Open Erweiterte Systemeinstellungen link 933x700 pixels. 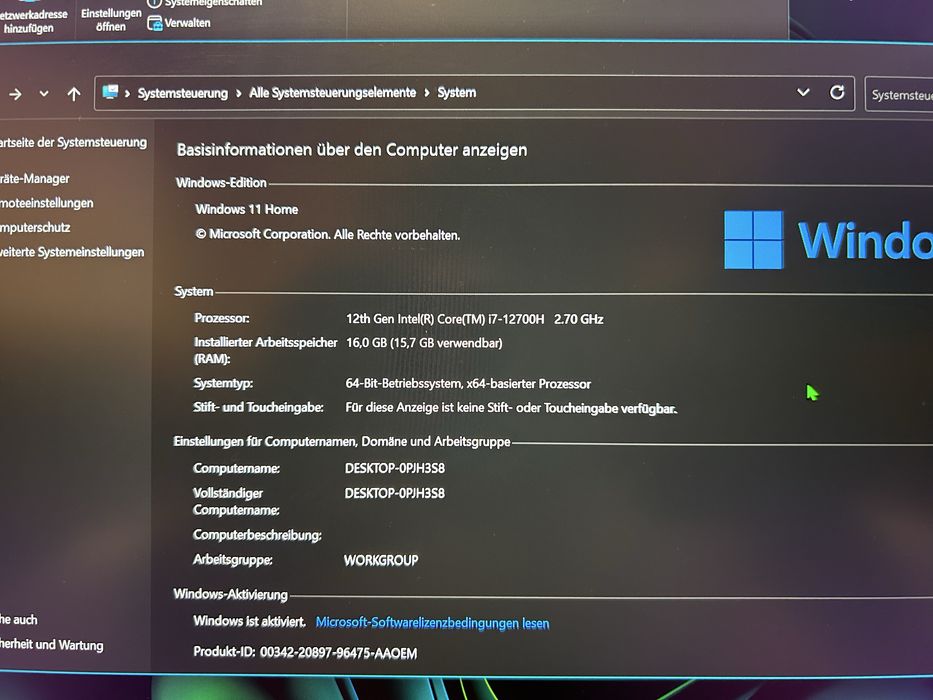tap(72, 252)
